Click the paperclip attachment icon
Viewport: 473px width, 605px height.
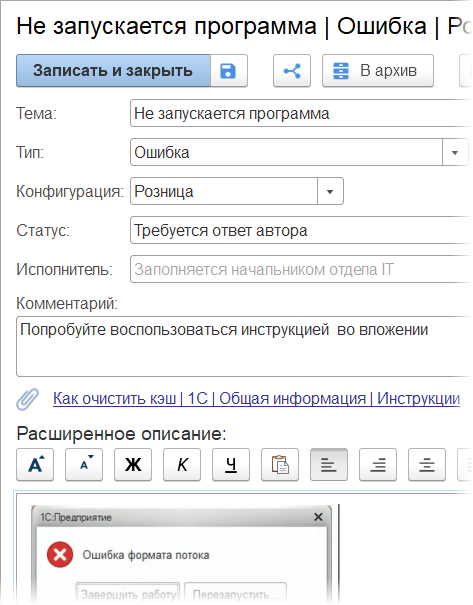click(27, 399)
